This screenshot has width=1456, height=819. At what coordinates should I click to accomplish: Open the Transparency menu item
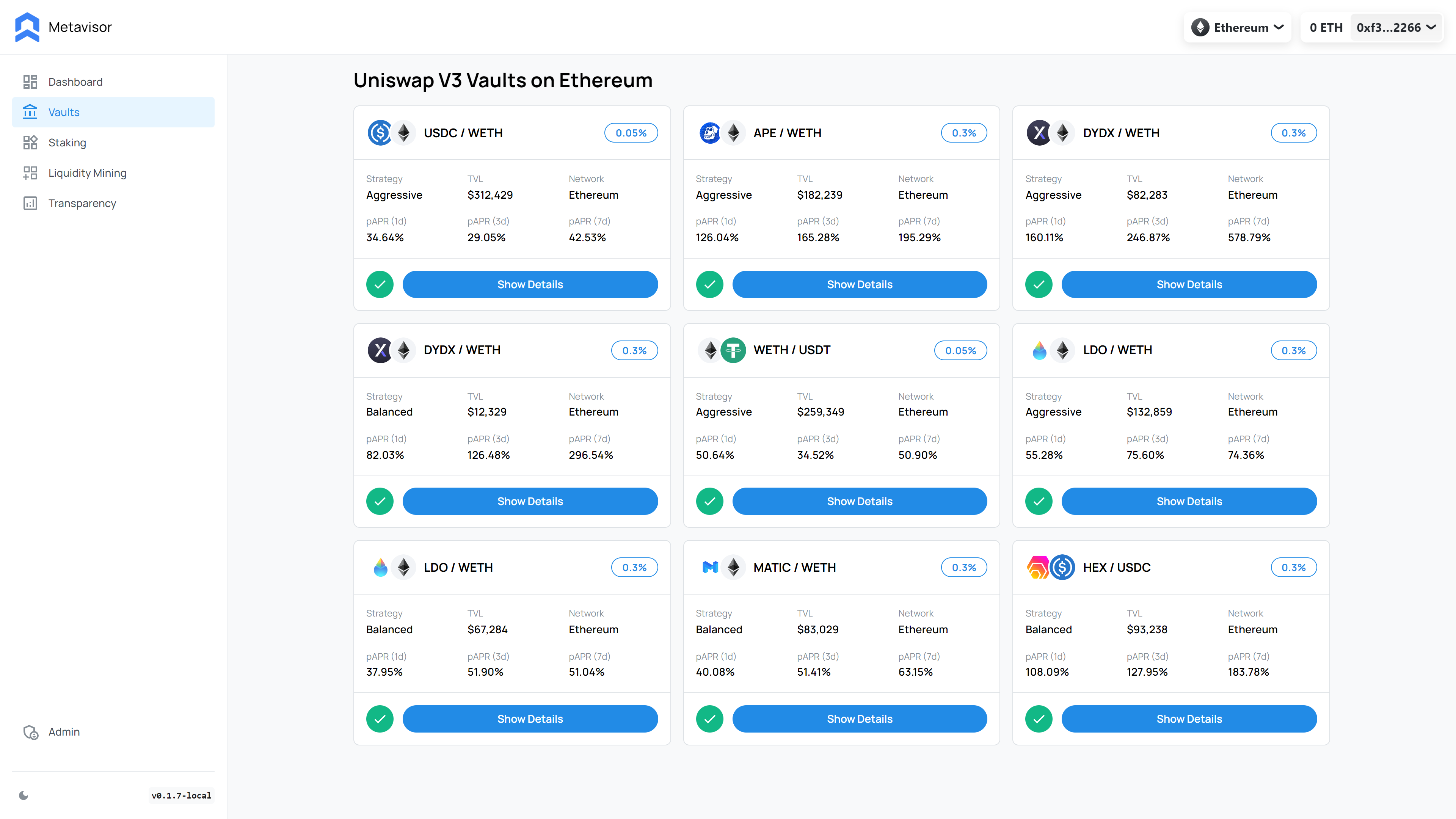[113, 203]
